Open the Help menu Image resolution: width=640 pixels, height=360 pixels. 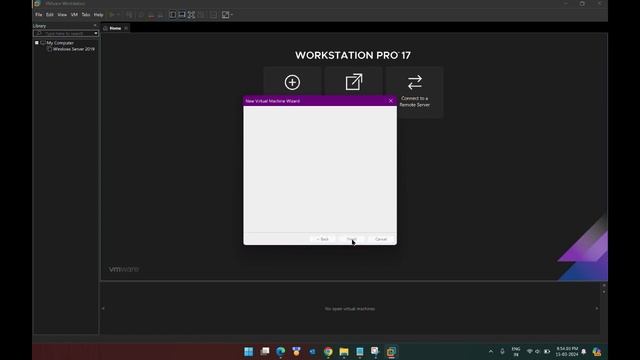(x=98, y=15)
